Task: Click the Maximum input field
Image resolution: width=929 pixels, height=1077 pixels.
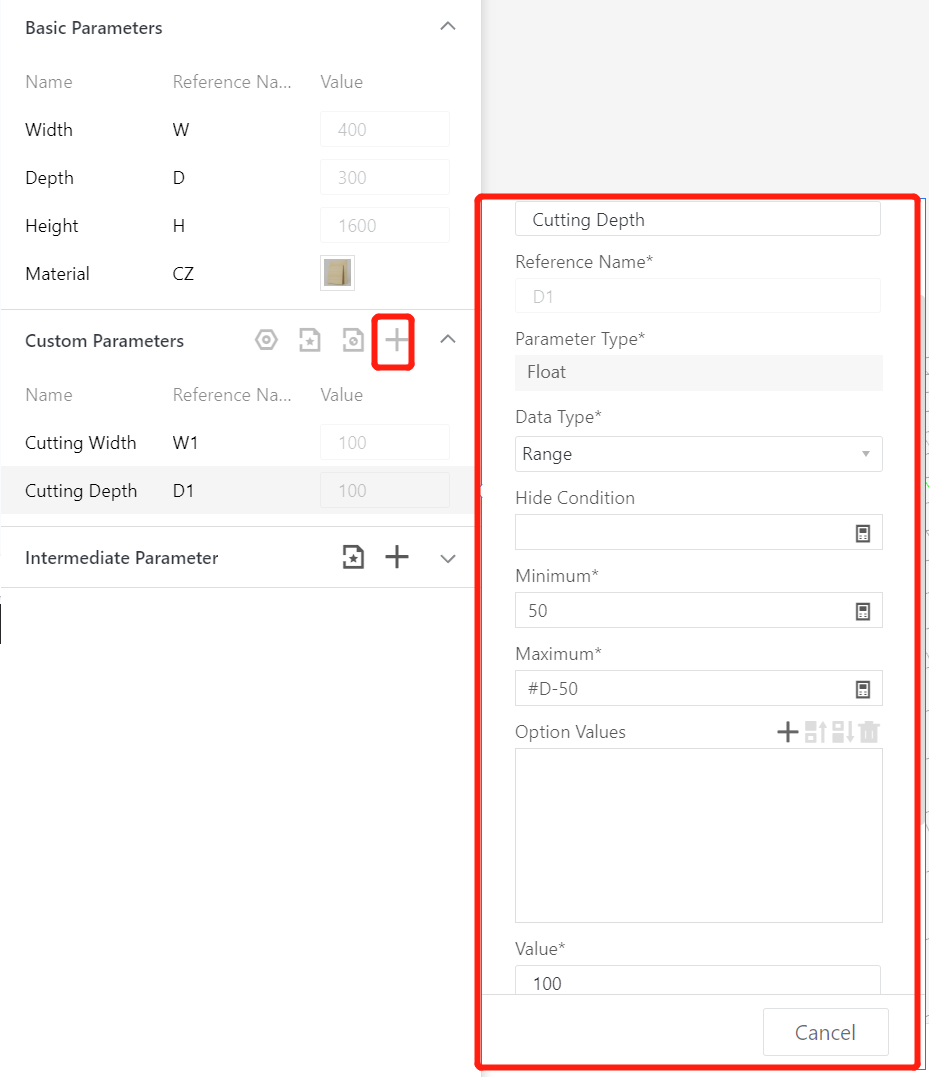Action: (680, 689)
